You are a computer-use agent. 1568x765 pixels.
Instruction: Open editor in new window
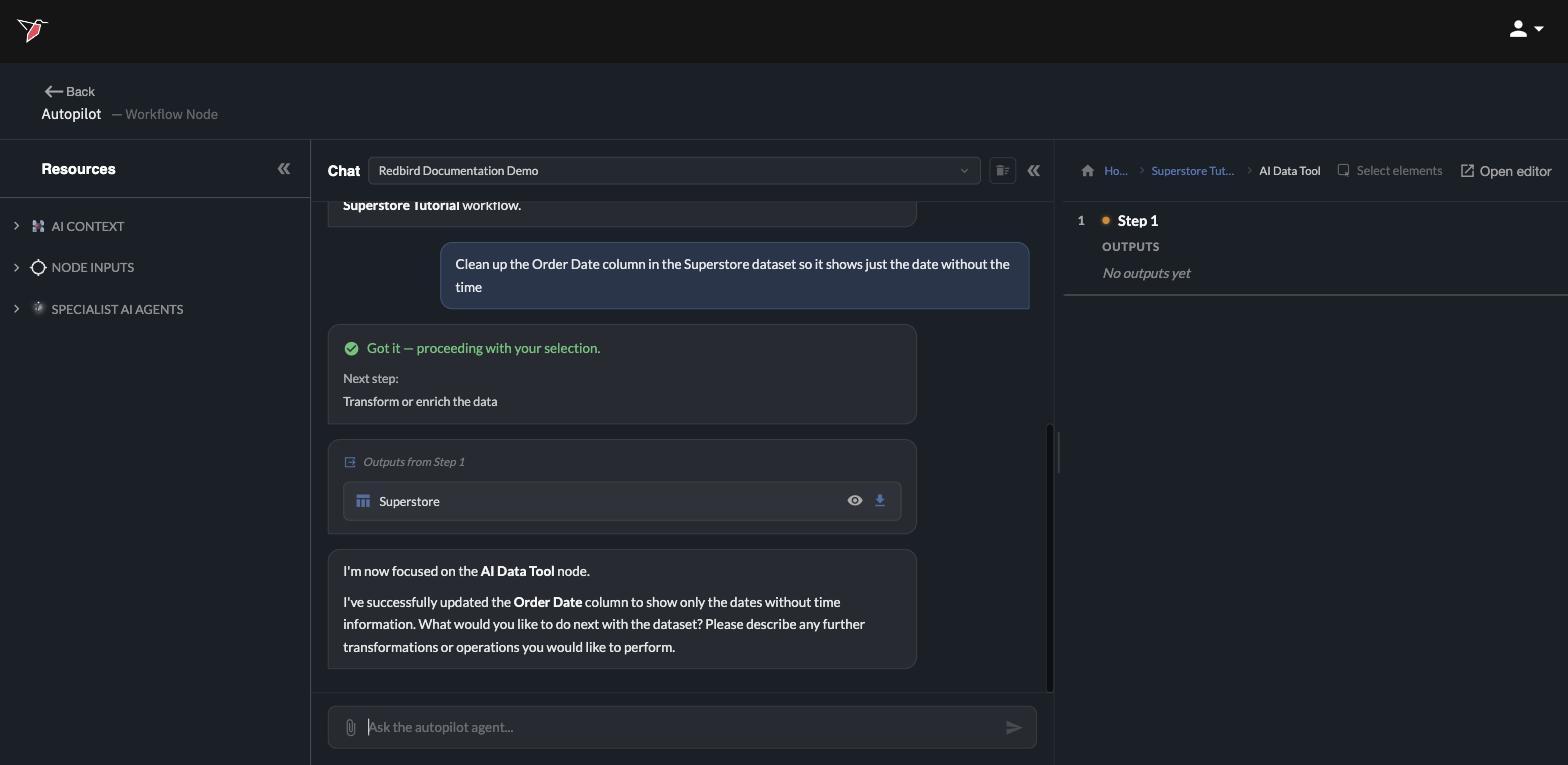[x=1506, y=171]
